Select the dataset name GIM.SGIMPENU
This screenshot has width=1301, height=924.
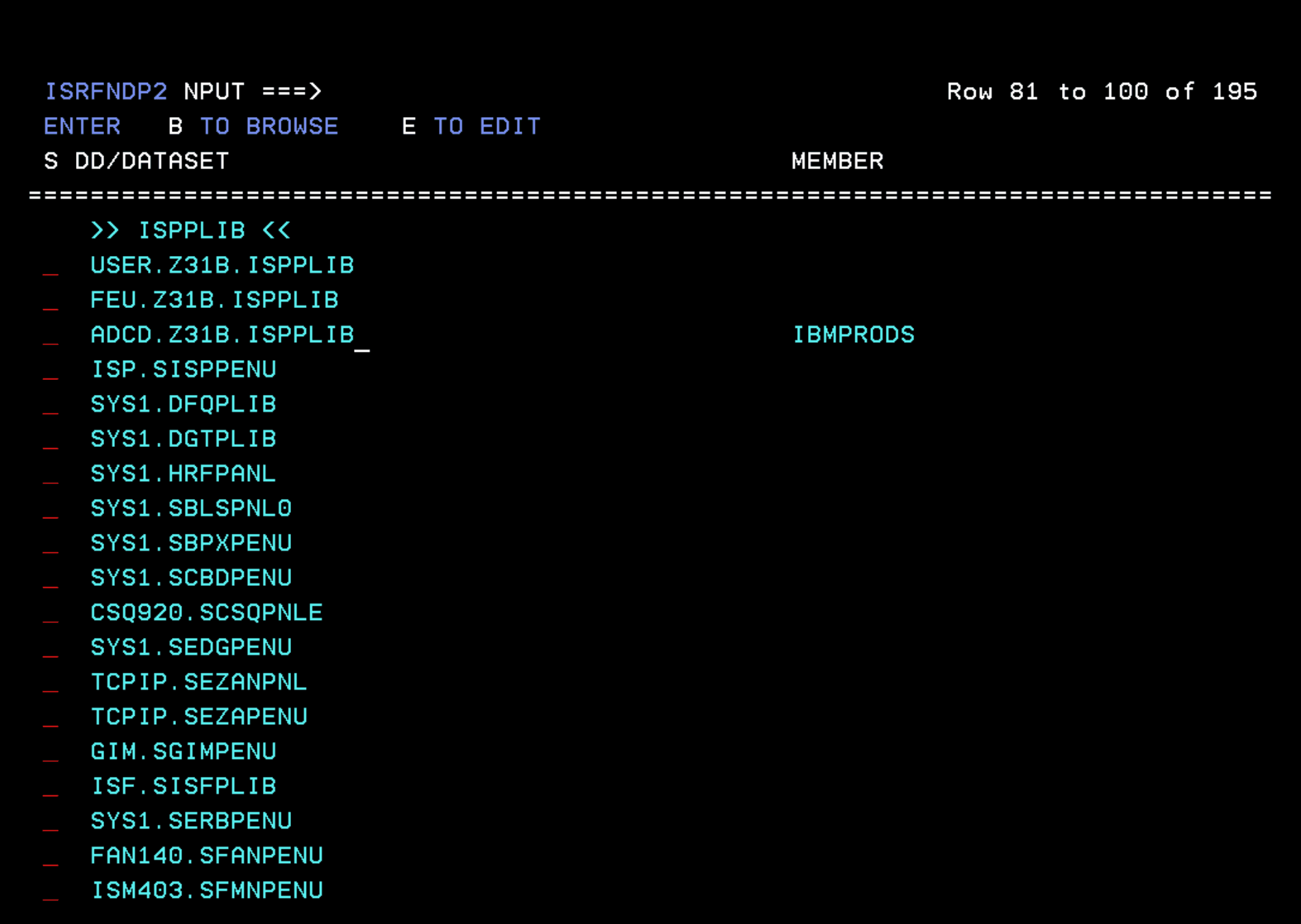tap(183, 752)
